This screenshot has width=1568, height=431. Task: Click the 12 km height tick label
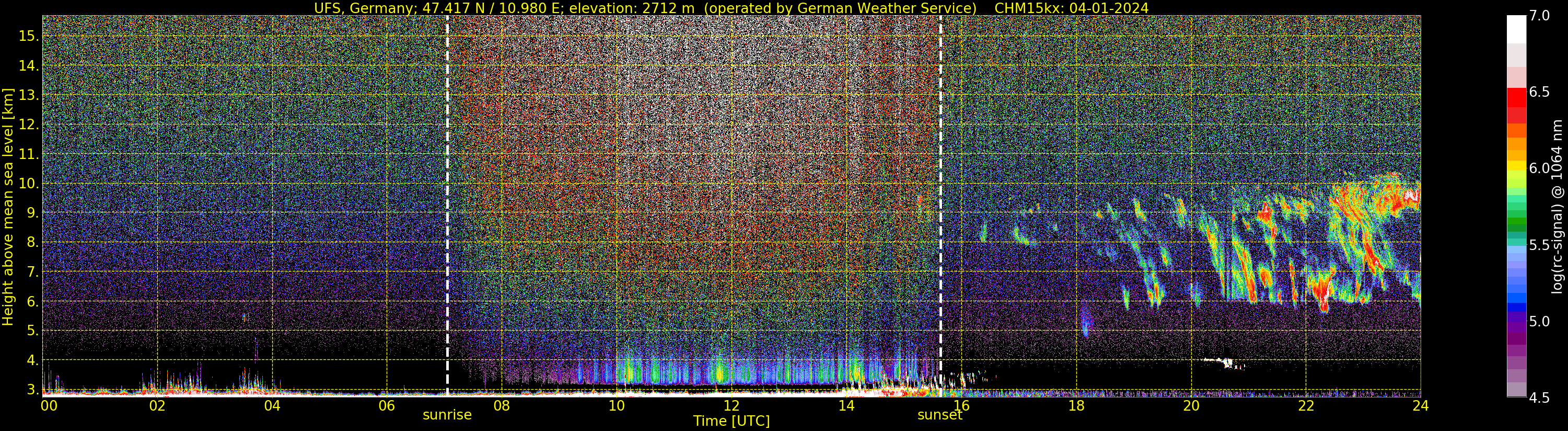[29, 124]
